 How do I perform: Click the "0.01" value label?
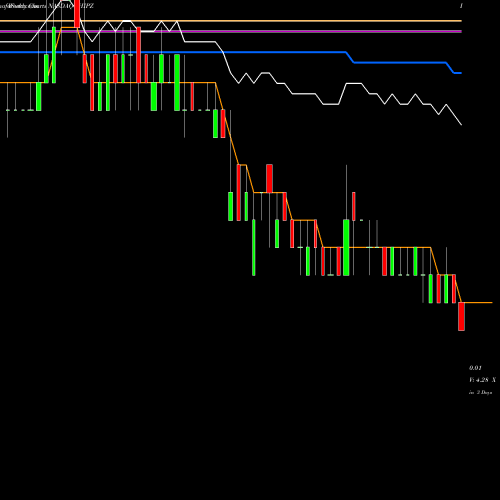(x=475, y=368)
